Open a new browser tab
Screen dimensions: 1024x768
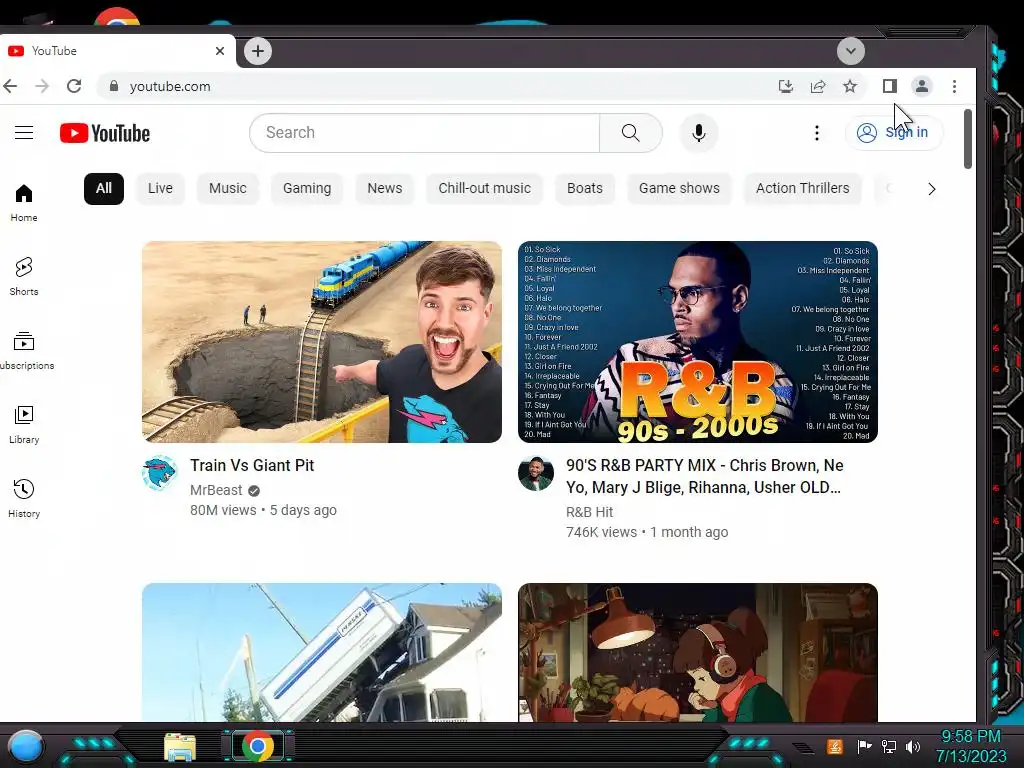click(x=258, y=51)
